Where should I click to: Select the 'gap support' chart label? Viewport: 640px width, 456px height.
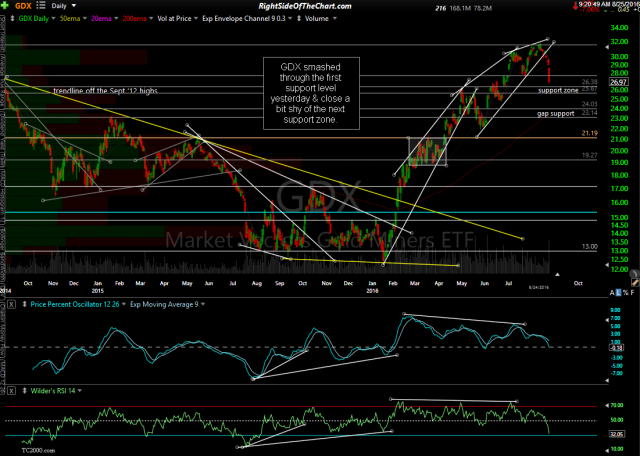[x=556, y=113]
